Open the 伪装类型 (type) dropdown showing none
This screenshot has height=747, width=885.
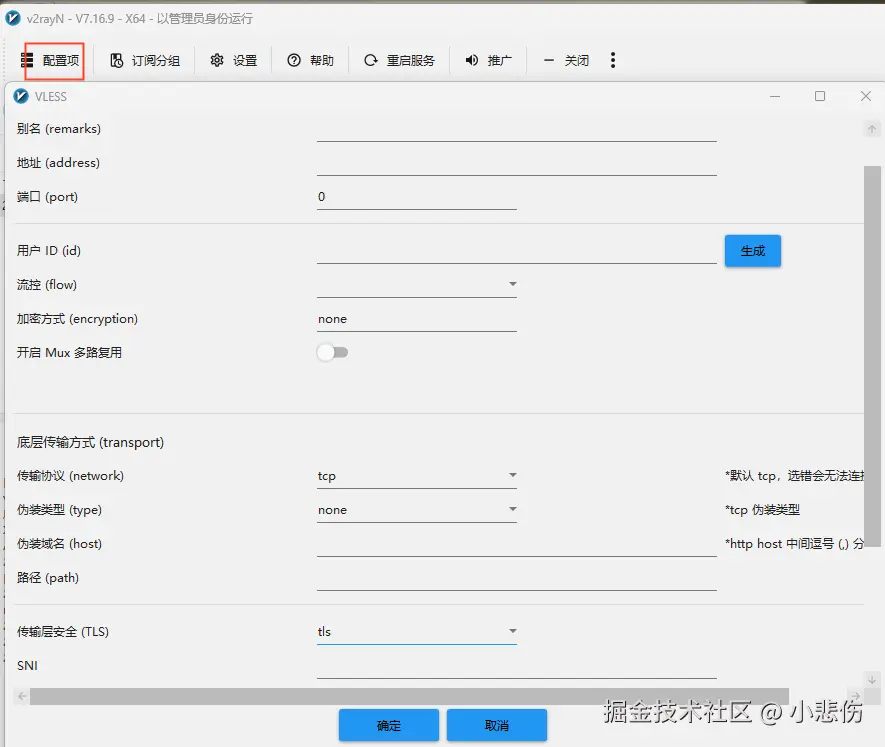click(x=417, y=510)
